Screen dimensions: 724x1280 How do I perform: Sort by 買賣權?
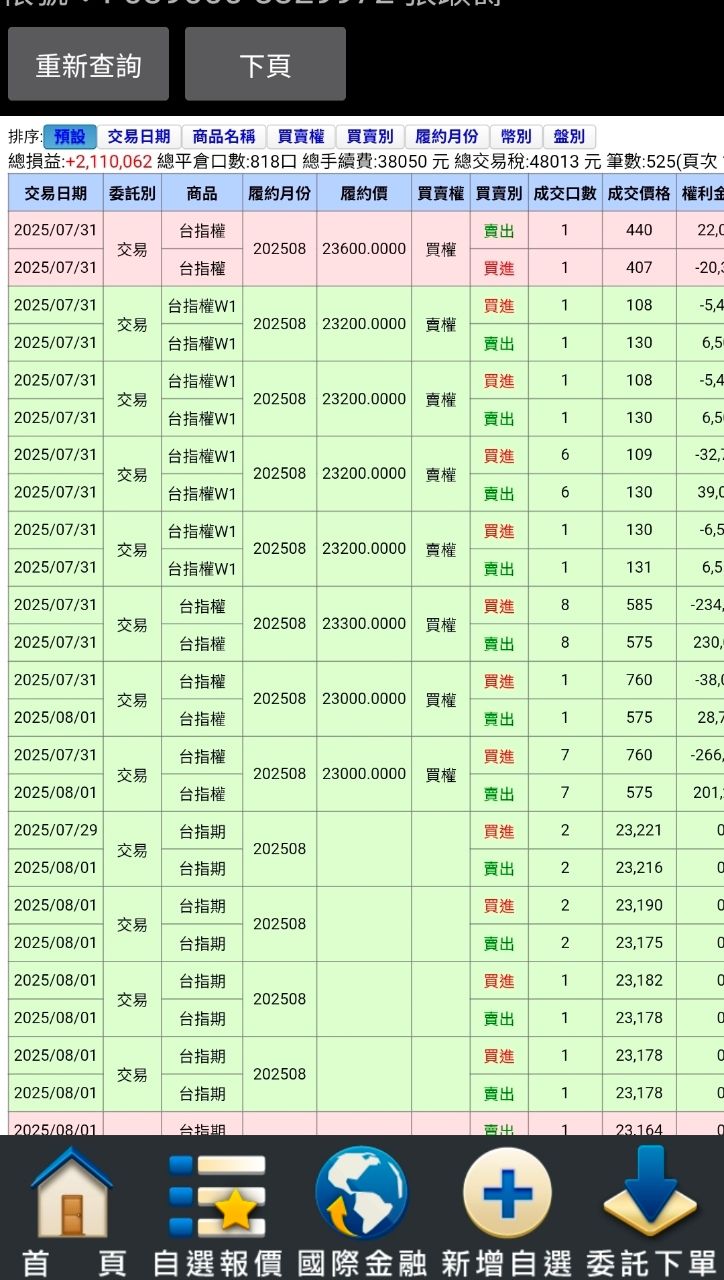pos(301,137)
